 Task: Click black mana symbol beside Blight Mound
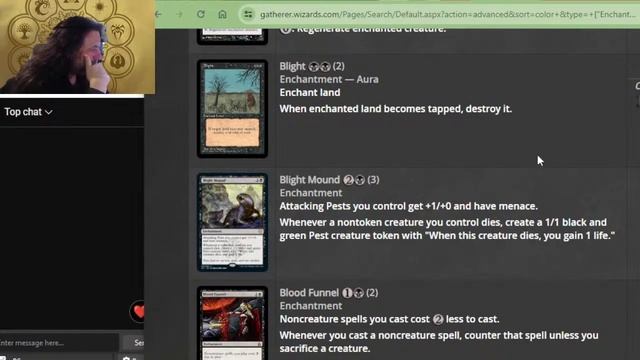tap(360, 180)
